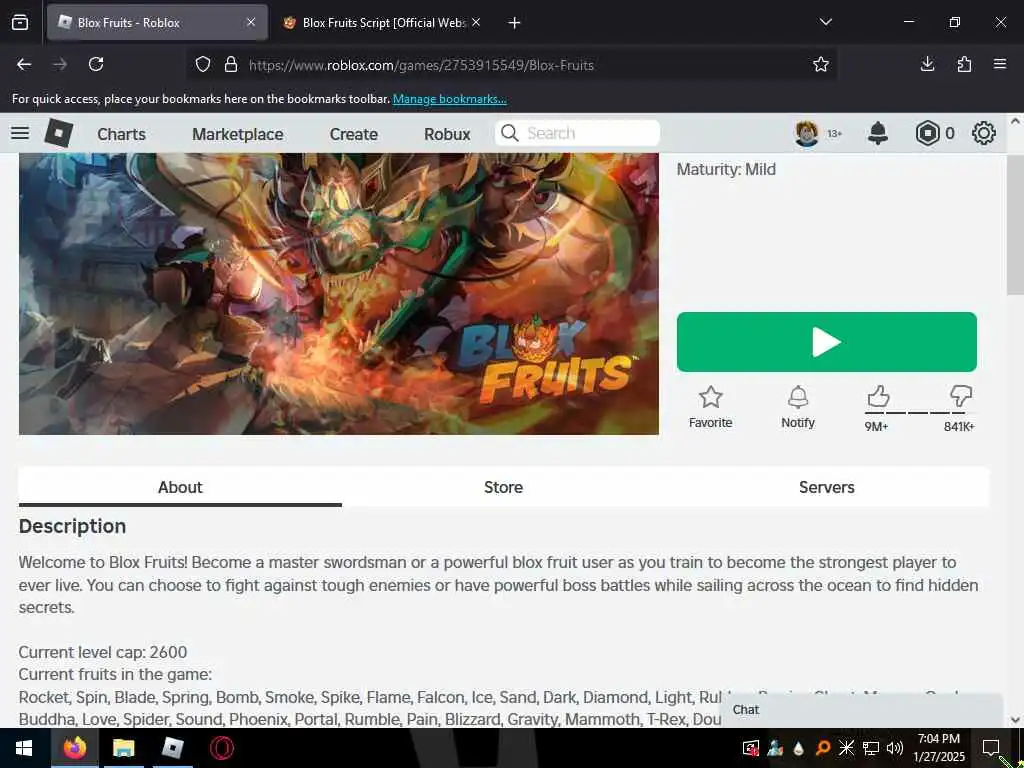Open Roblox settings gear
This screenshot has width=1024, height=768.
pyautogui.click(x=984, y=133)
